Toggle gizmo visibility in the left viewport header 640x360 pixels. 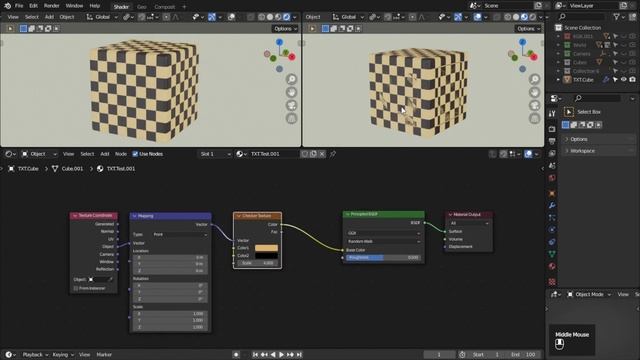[x=212, y=17]
